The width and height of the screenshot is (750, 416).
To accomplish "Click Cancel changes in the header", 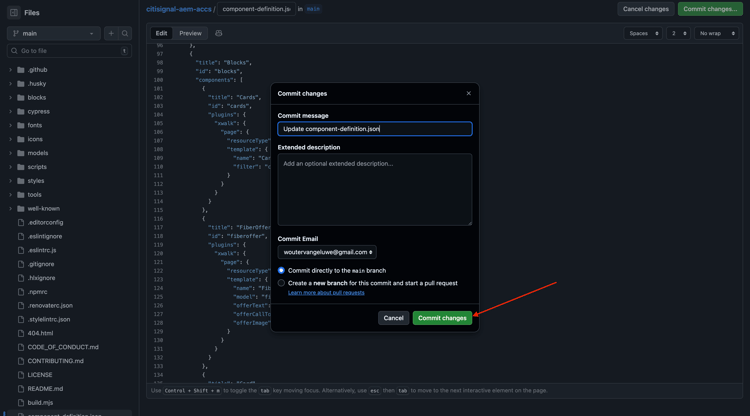I will (646, 9).
